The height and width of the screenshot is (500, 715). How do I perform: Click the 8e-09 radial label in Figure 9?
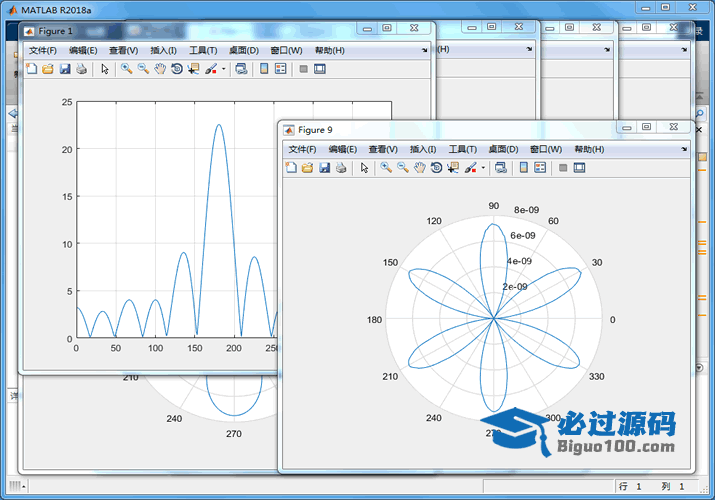[x=526, y=210]
